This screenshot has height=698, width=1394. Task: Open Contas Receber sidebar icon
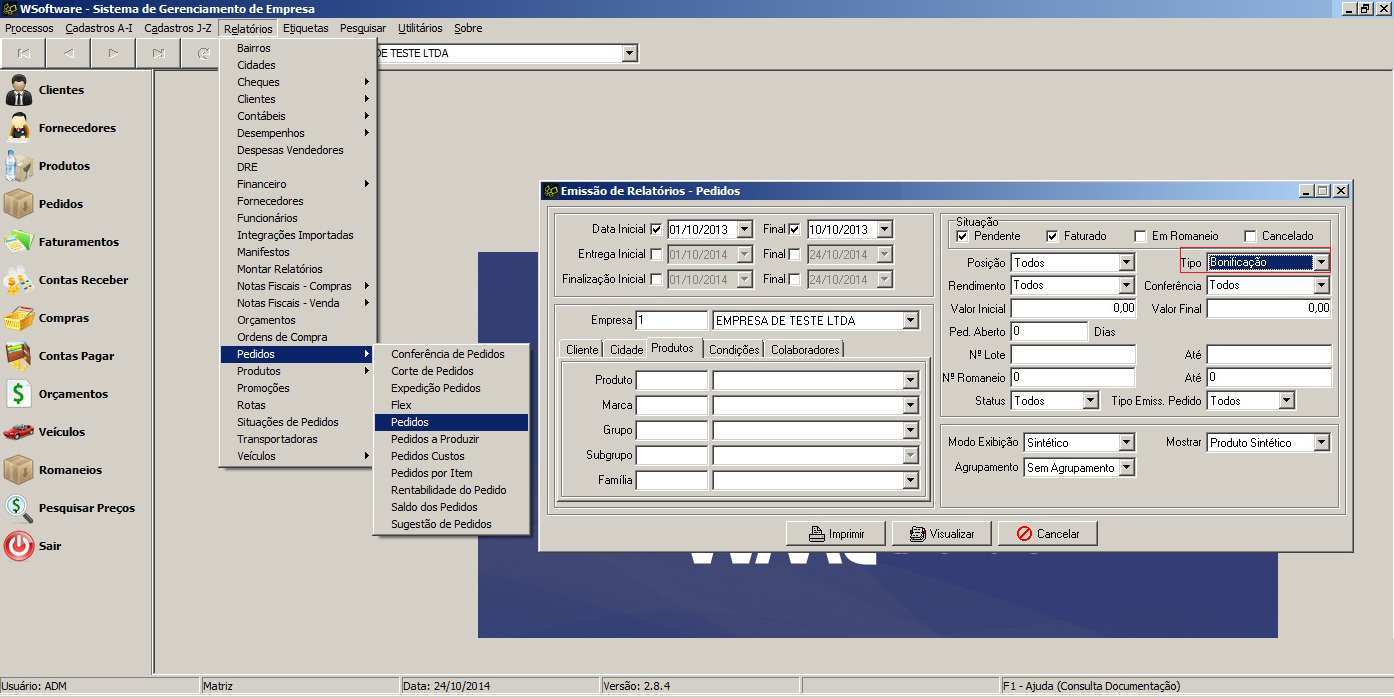[x=19, y=280]
